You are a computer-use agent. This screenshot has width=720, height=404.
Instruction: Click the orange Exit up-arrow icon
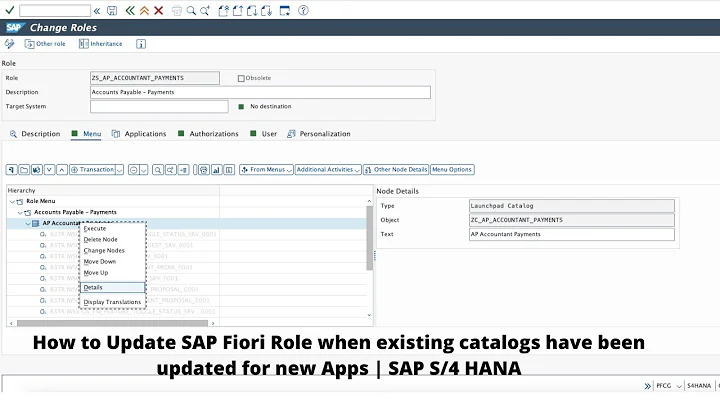(x=144, y=11)
